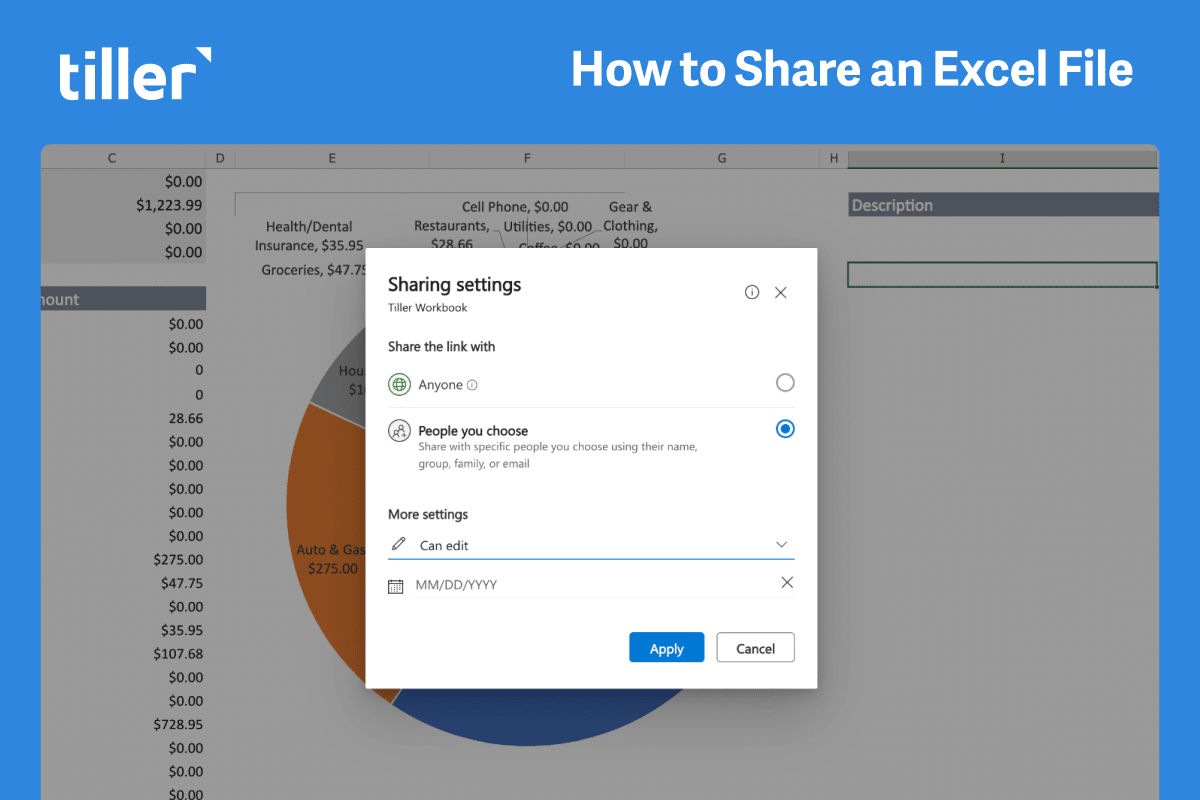Click the MM/DD/YYYY expiration date field
The image size is (1200, 800).
[590, 584]
